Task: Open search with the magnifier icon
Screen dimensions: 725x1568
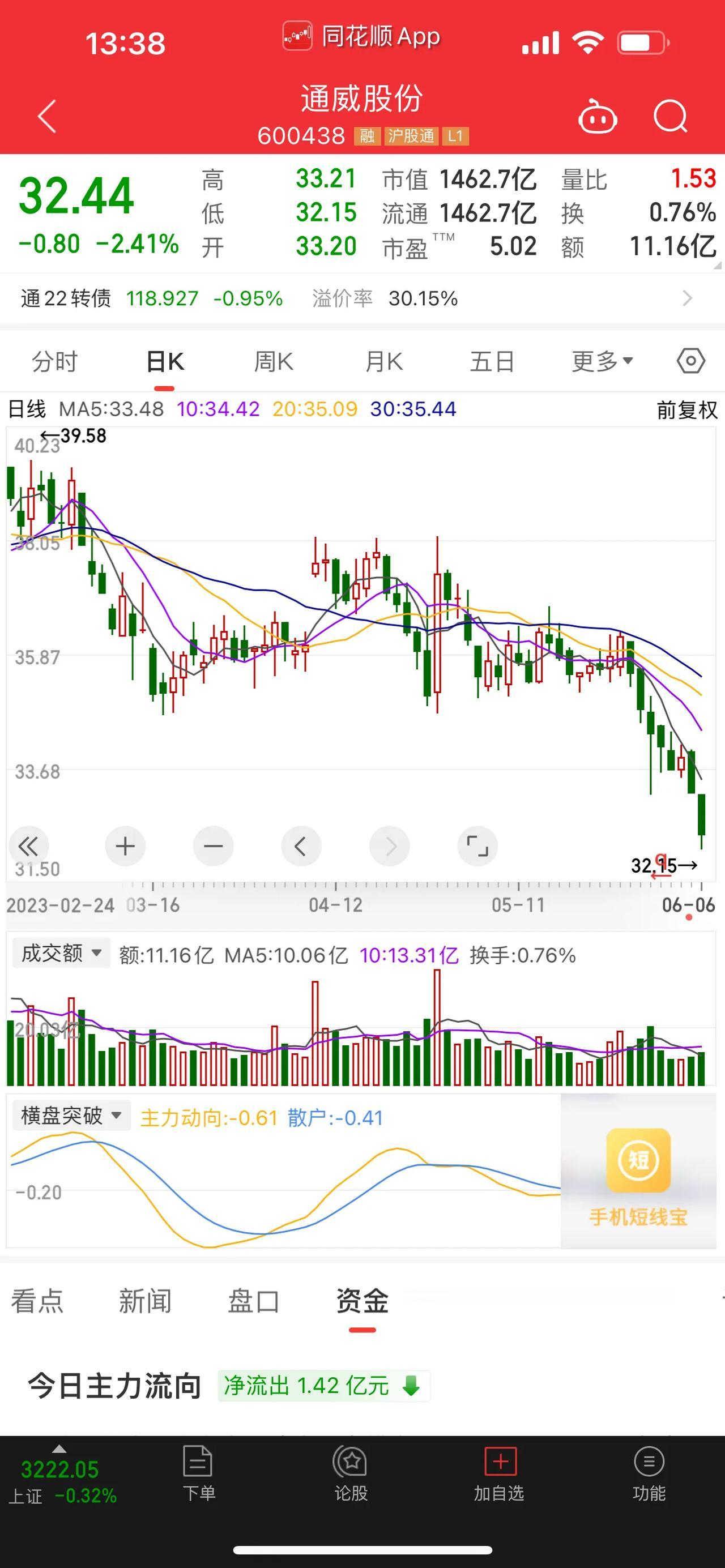Action: click(x=670, y=116)
